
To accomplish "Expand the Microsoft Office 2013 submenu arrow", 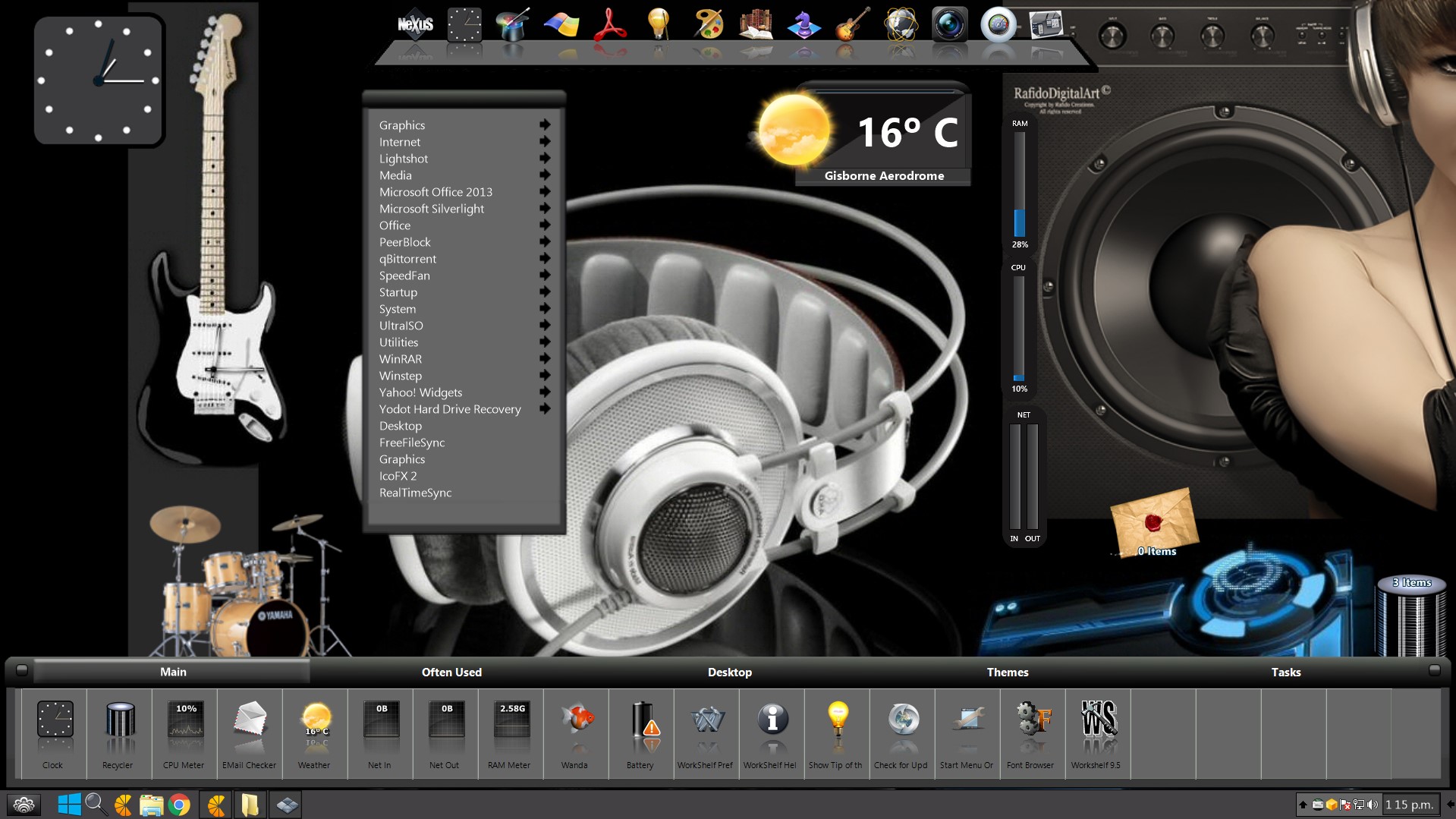I will [x=545, y=192].
